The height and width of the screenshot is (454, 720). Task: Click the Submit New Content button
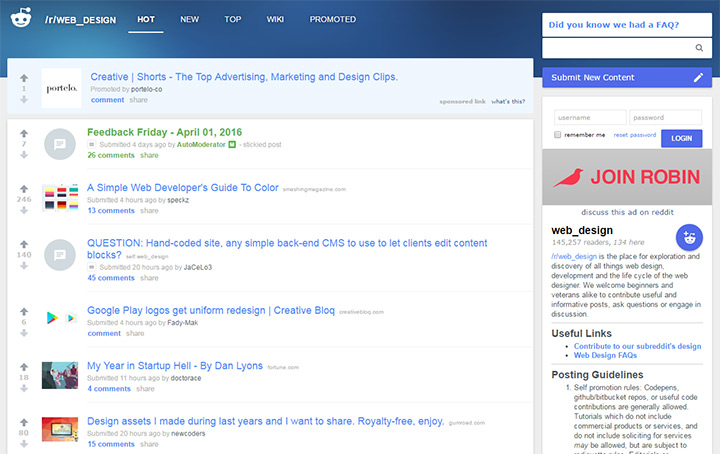627,77
